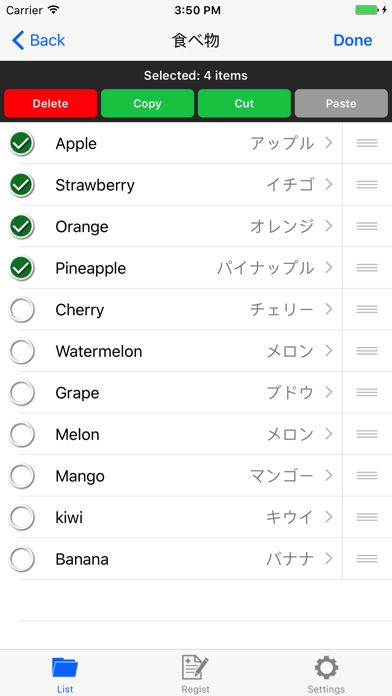392x696 pixels.
Task: Uncheck the Apple item
Action: [x=21, y=143]
